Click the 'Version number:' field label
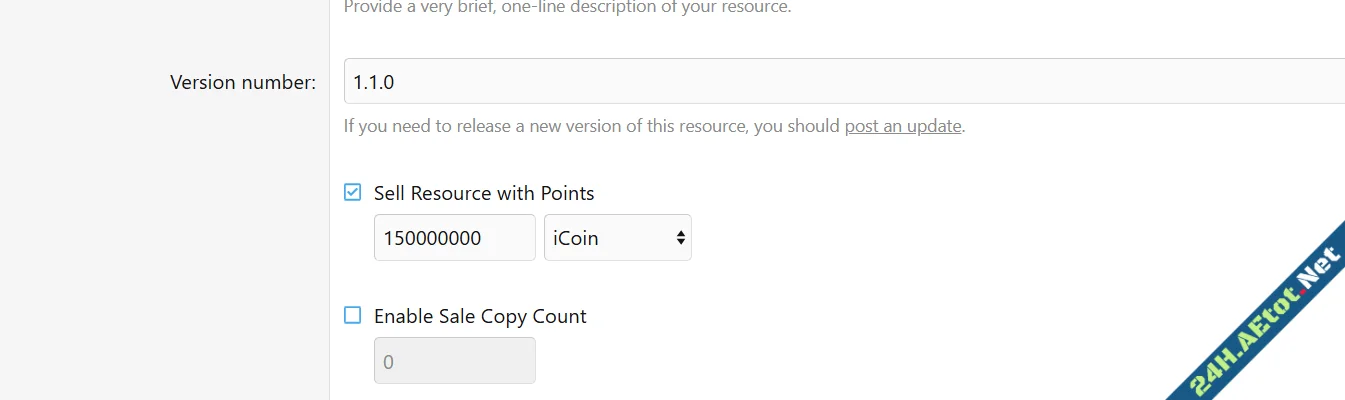Image resolution: width=1345 pixels, height=400 pixels. click(243, 82)
